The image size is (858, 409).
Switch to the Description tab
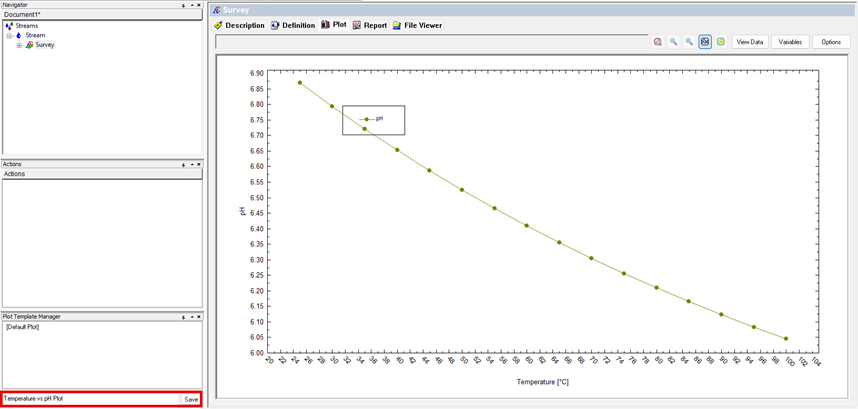pyautogui.click(x=239, y=25)
